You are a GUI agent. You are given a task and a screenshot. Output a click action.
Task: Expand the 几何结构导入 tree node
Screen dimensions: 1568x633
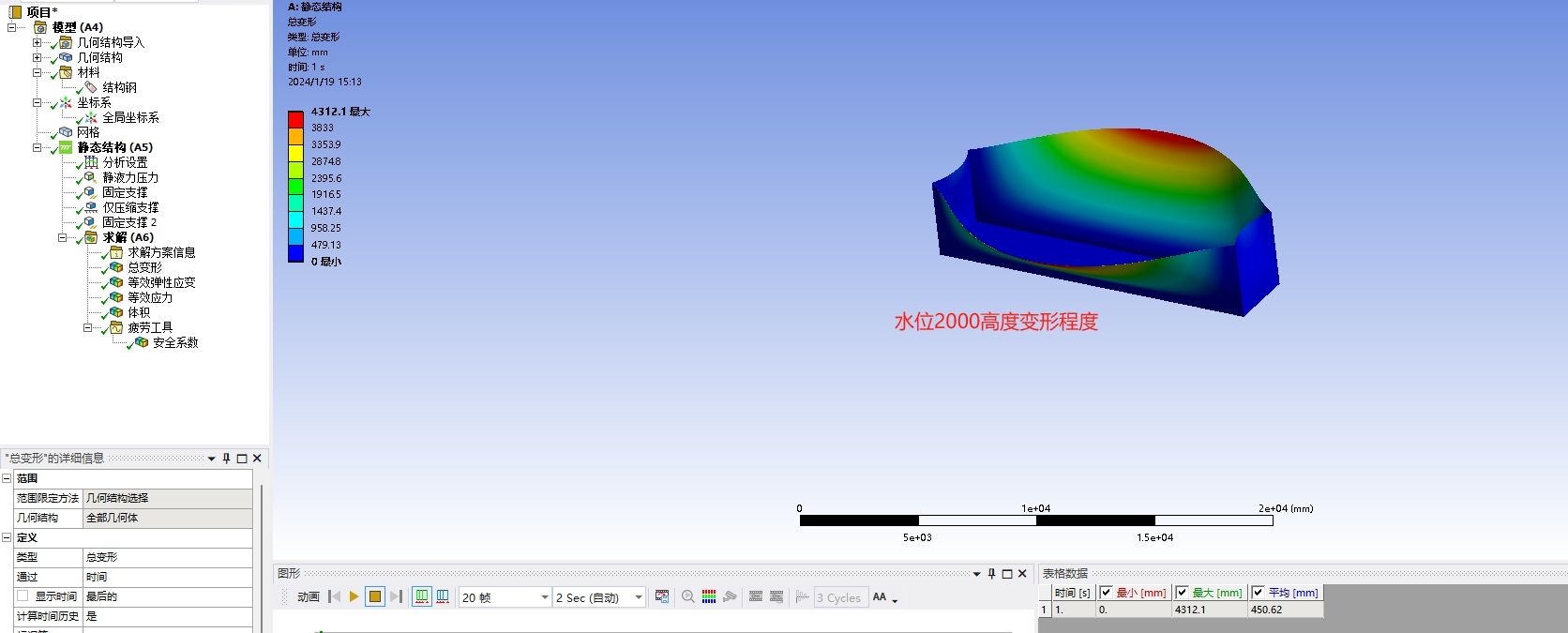point(37,42)
